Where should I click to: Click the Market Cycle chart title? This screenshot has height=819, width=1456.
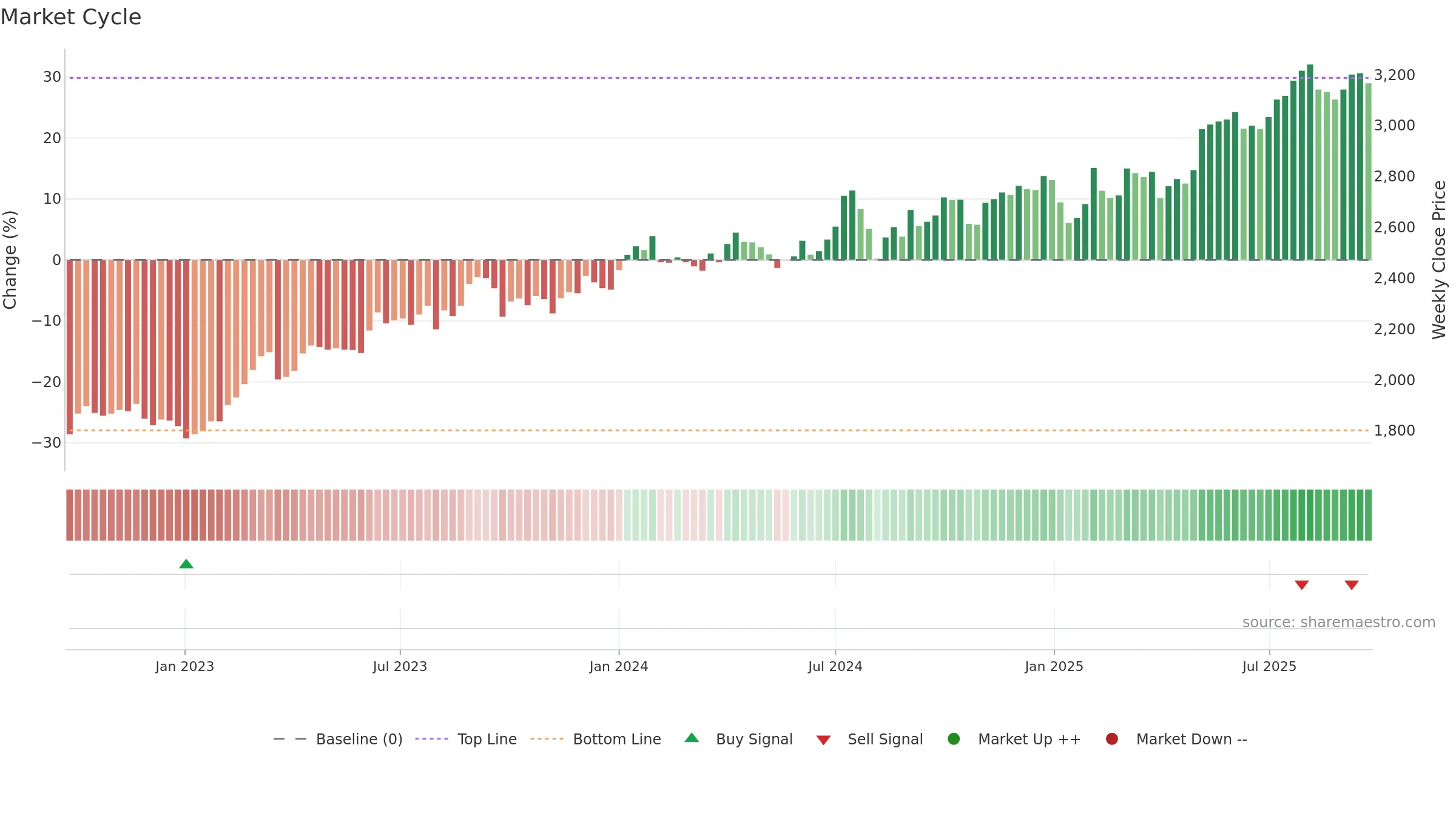tap(71, 17)
